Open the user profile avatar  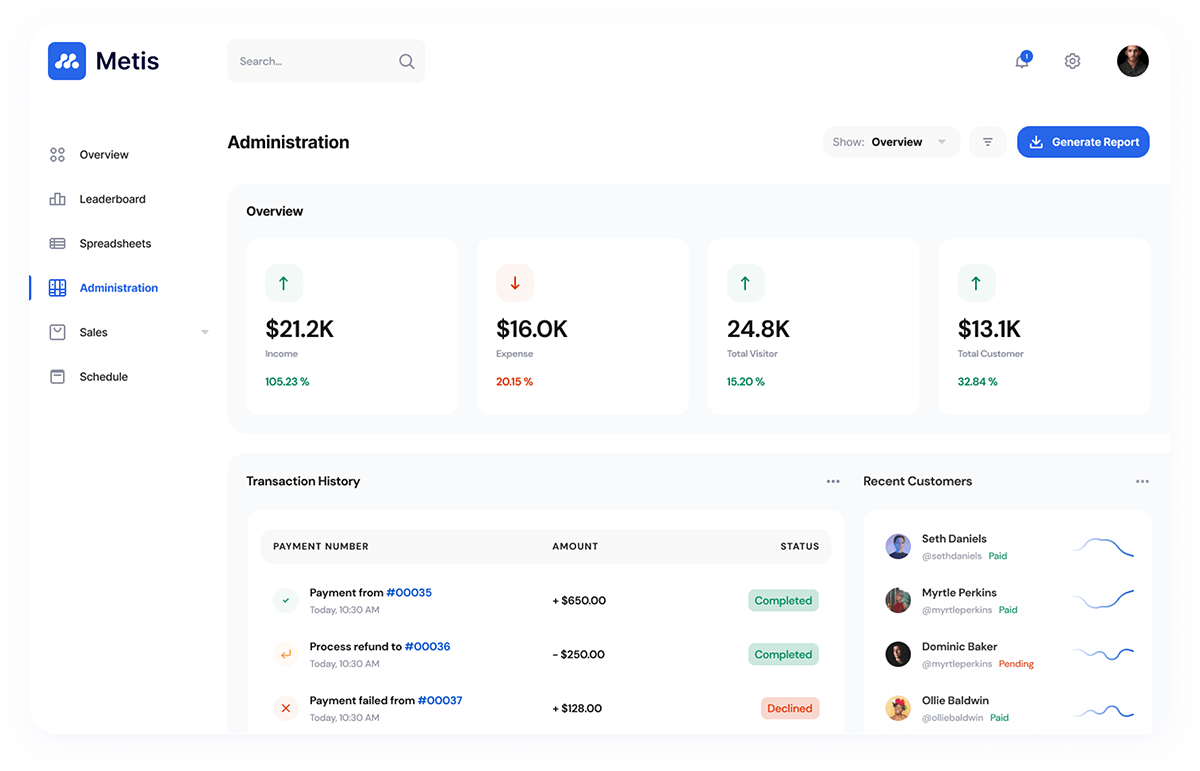point(1132,61)
